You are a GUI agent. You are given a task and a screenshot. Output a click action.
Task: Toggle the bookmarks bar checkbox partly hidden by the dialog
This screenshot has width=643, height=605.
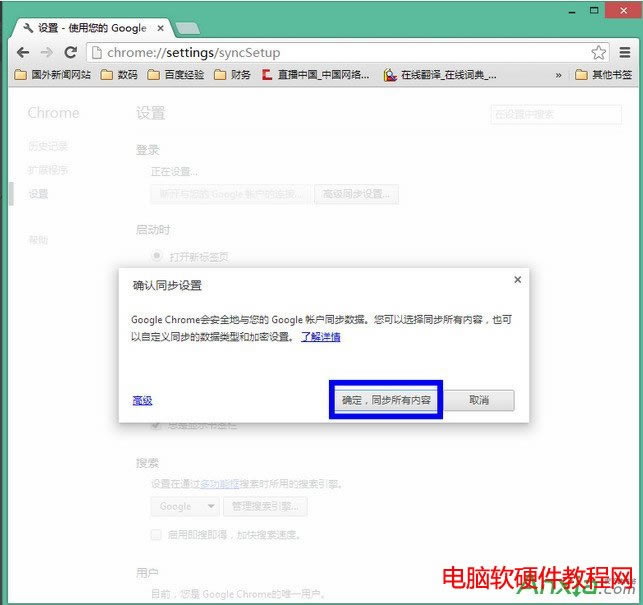[x=156, y=425]
